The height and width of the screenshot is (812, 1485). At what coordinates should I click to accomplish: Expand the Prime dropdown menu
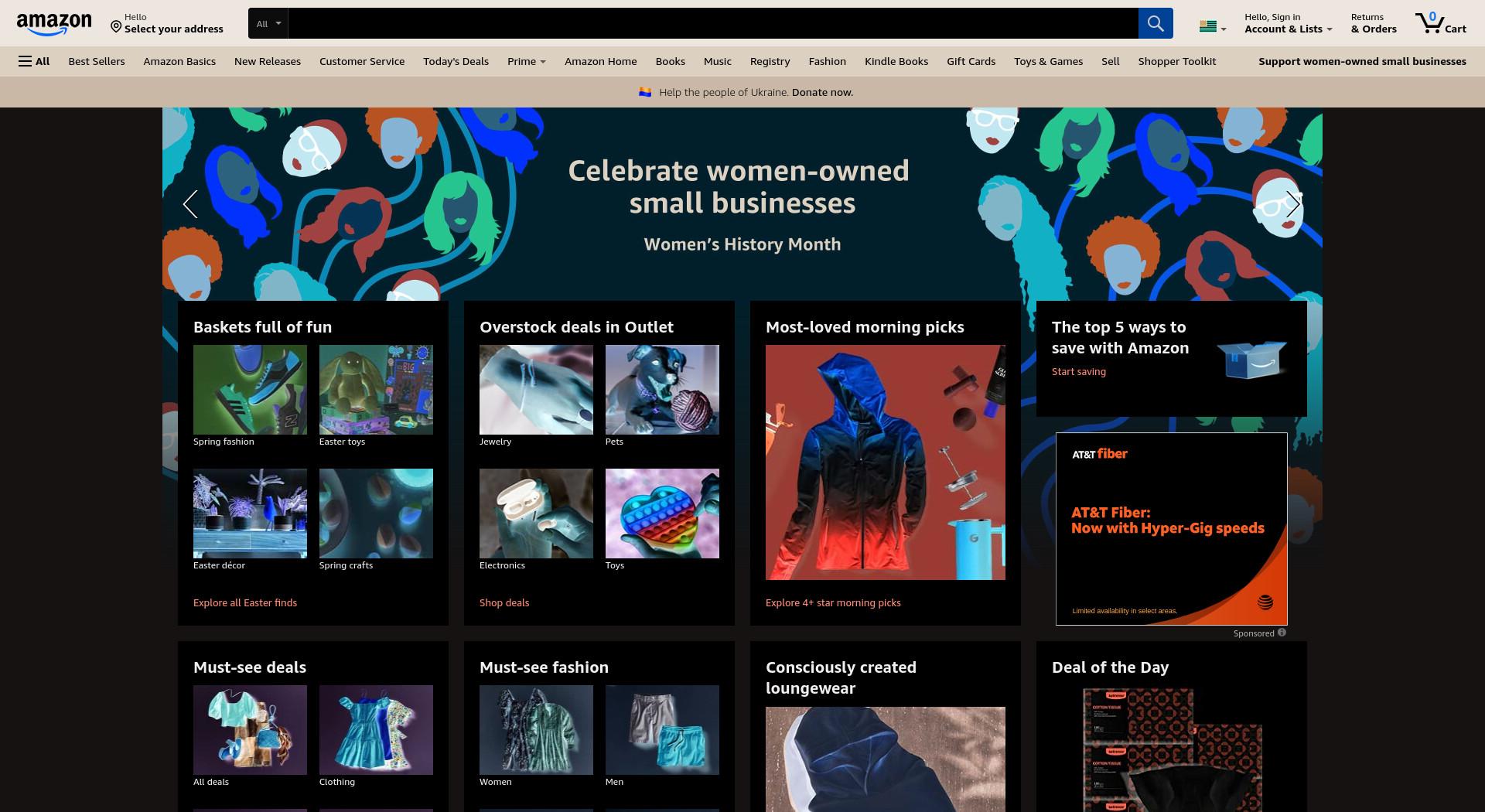pyautogui.click(x=526, y=61)
